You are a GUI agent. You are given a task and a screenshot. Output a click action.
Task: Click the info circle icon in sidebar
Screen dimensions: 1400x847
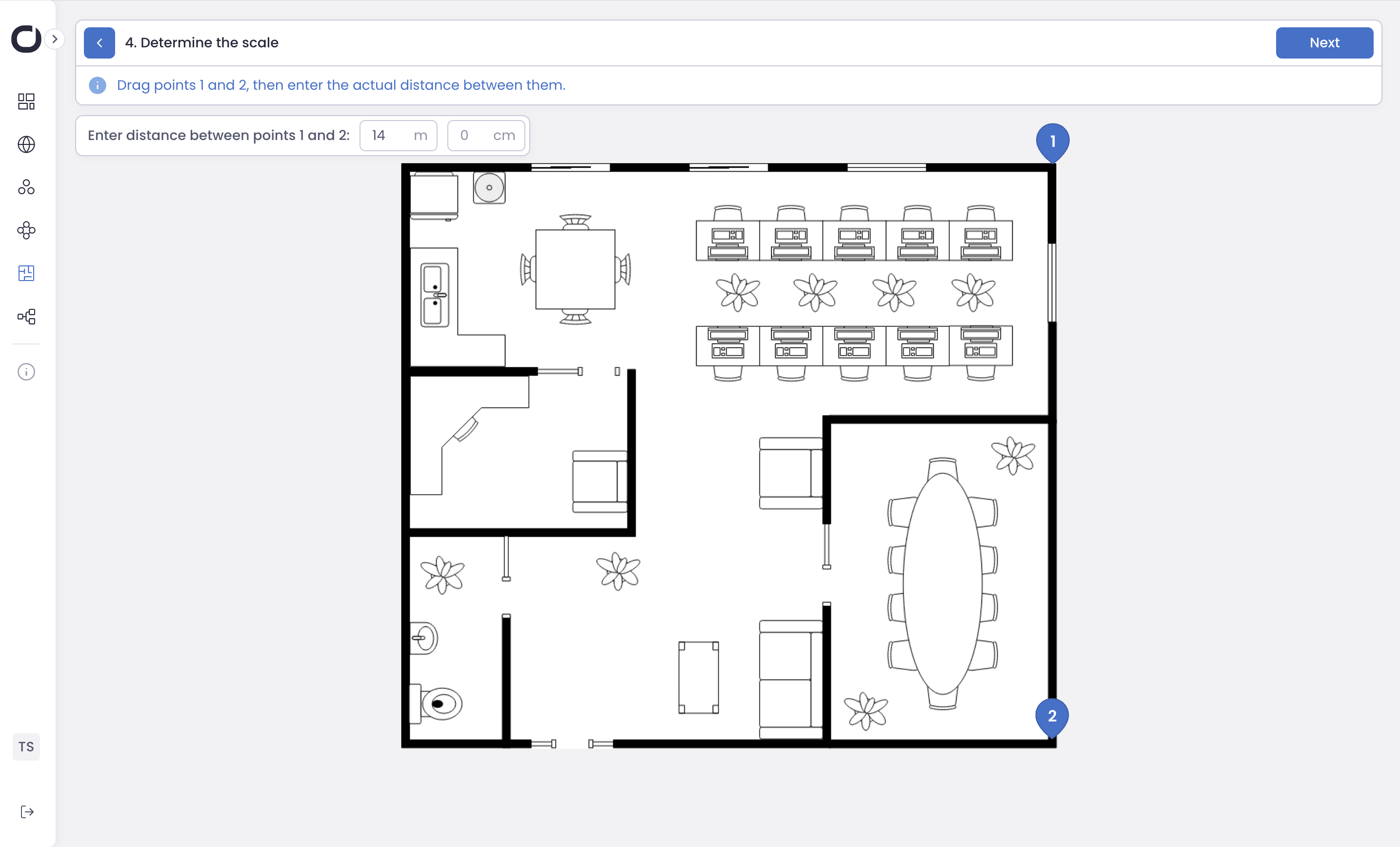[x=26, y=372]
